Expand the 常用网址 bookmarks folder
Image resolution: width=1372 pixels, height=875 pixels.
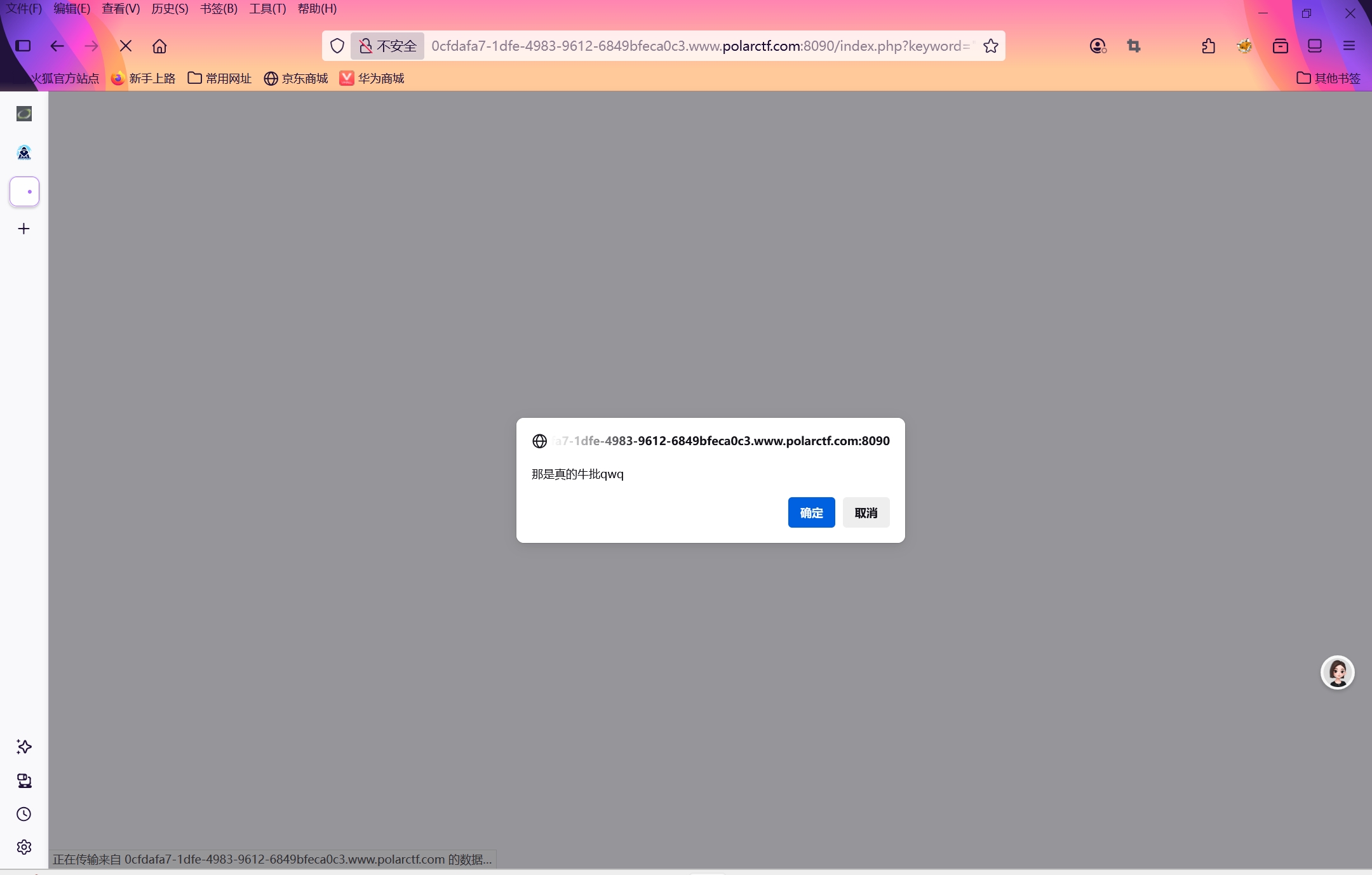click(x=220, y=78)
